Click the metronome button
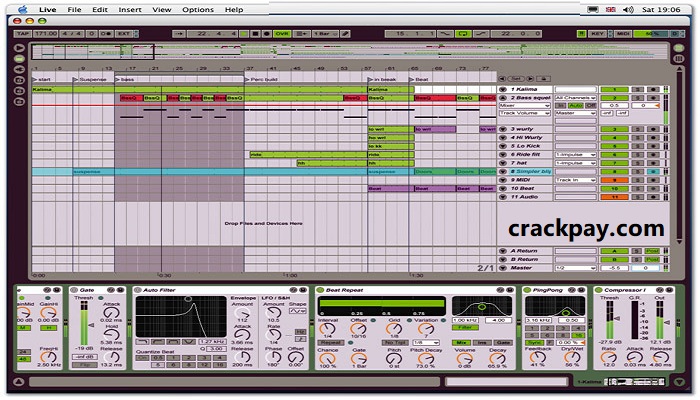The width and height of the screenshot is (700, 400). click(x=106, y=34)
